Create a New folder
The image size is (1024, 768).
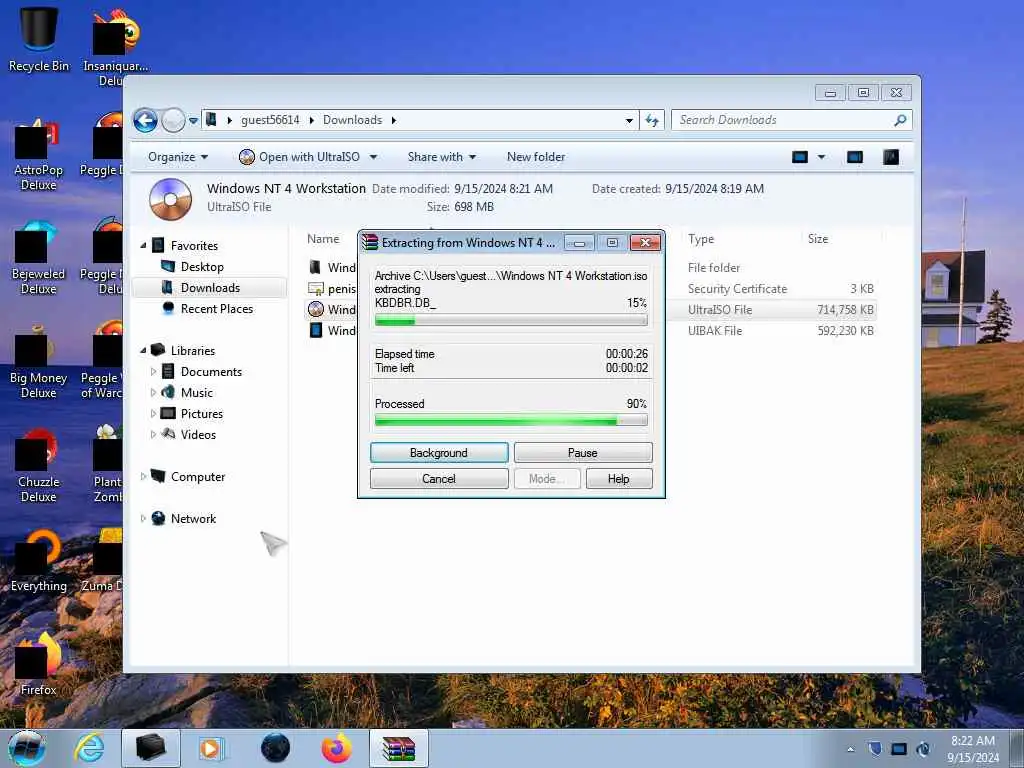[536, 157]
